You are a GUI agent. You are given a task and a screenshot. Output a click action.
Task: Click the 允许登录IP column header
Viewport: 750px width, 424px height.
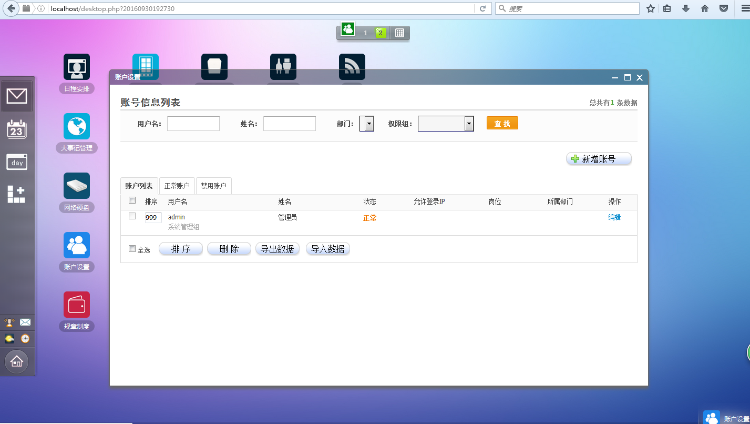pos(430,201)
